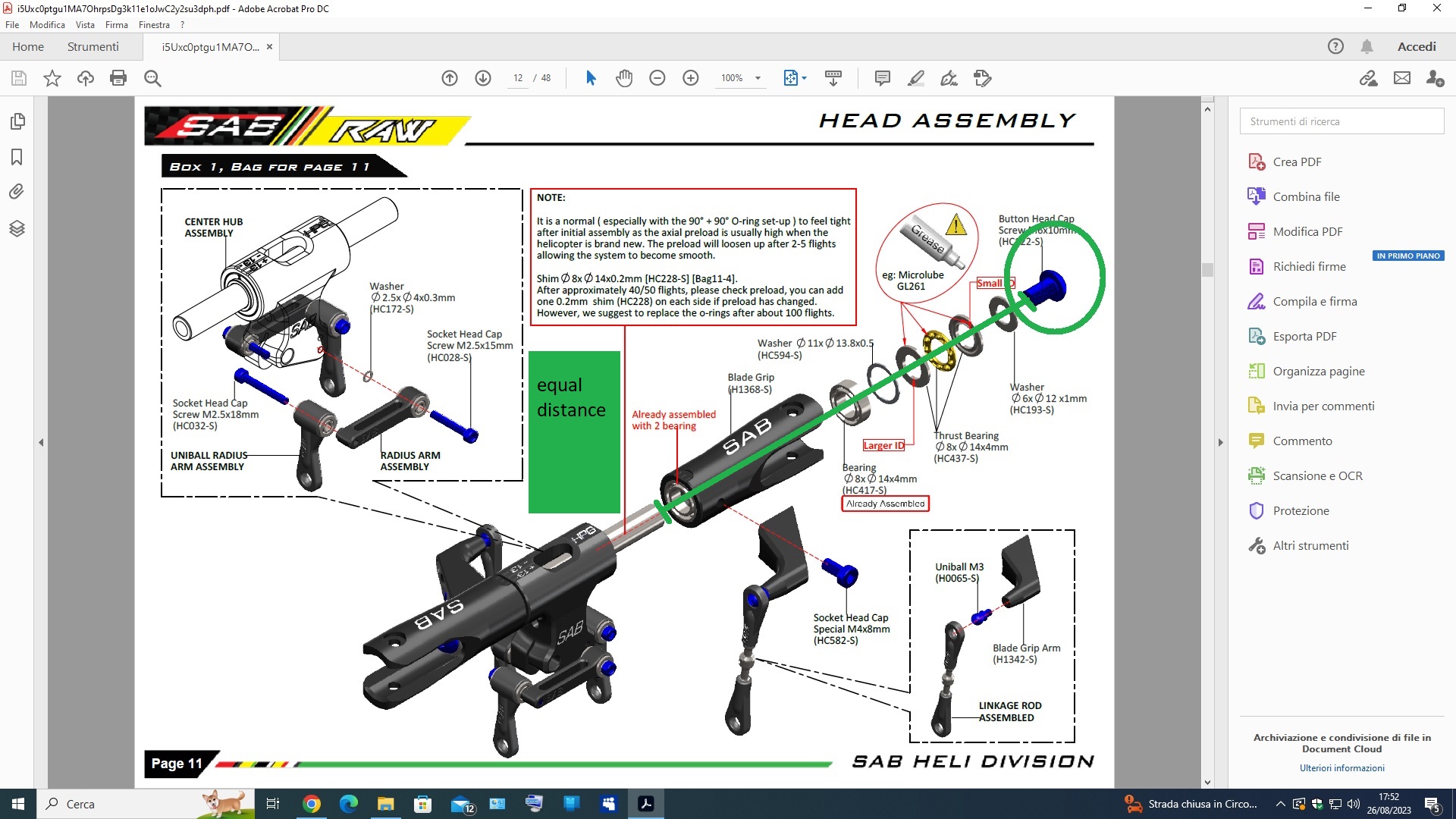Add a sticky note comment

(x=882, y=78)
